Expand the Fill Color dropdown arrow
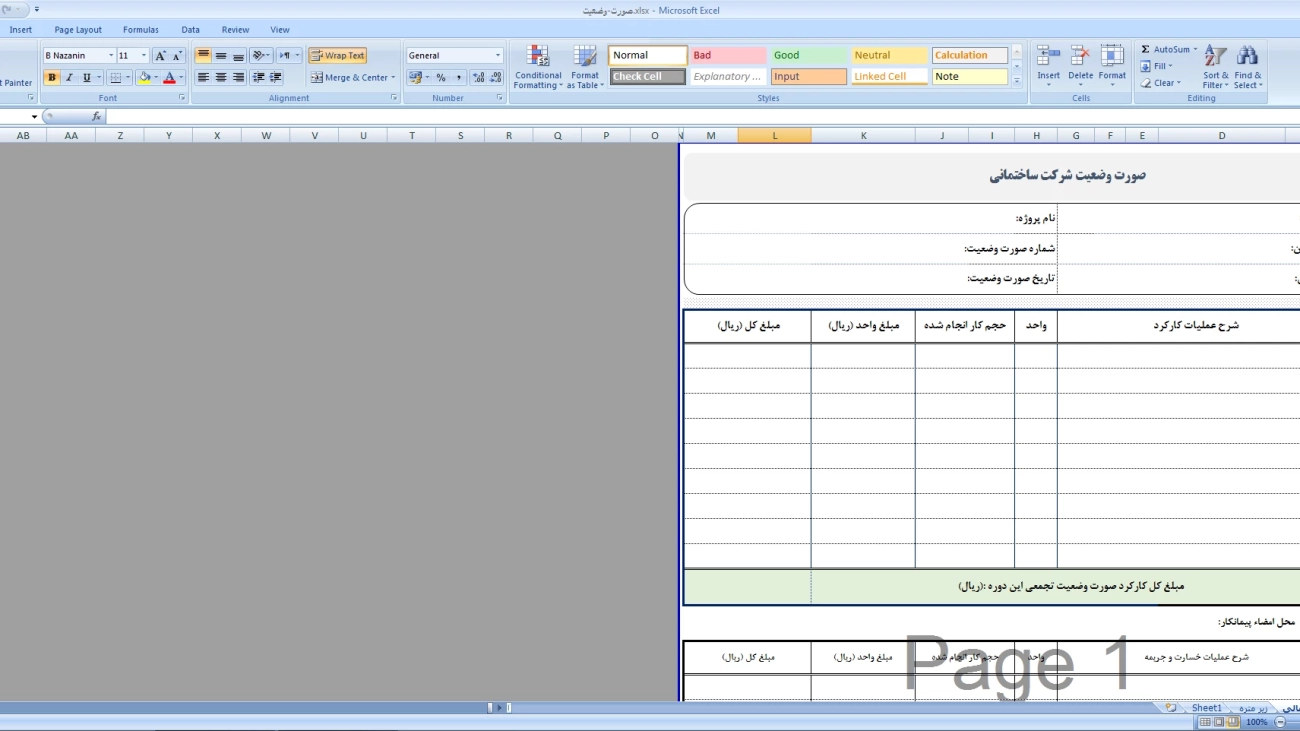1300x731 pixels. (156, 77)
